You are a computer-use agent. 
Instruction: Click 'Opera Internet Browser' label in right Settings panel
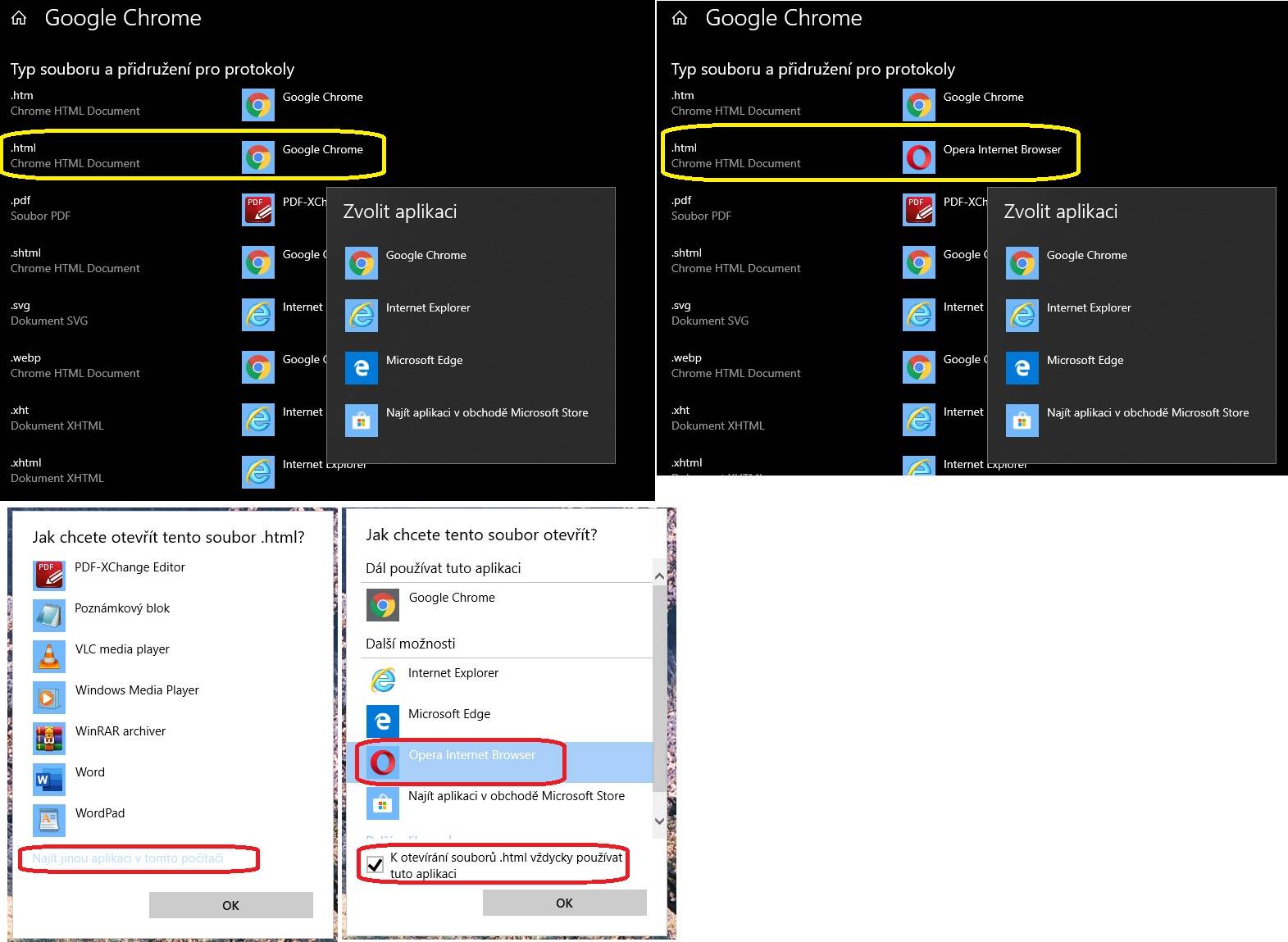1002,149
